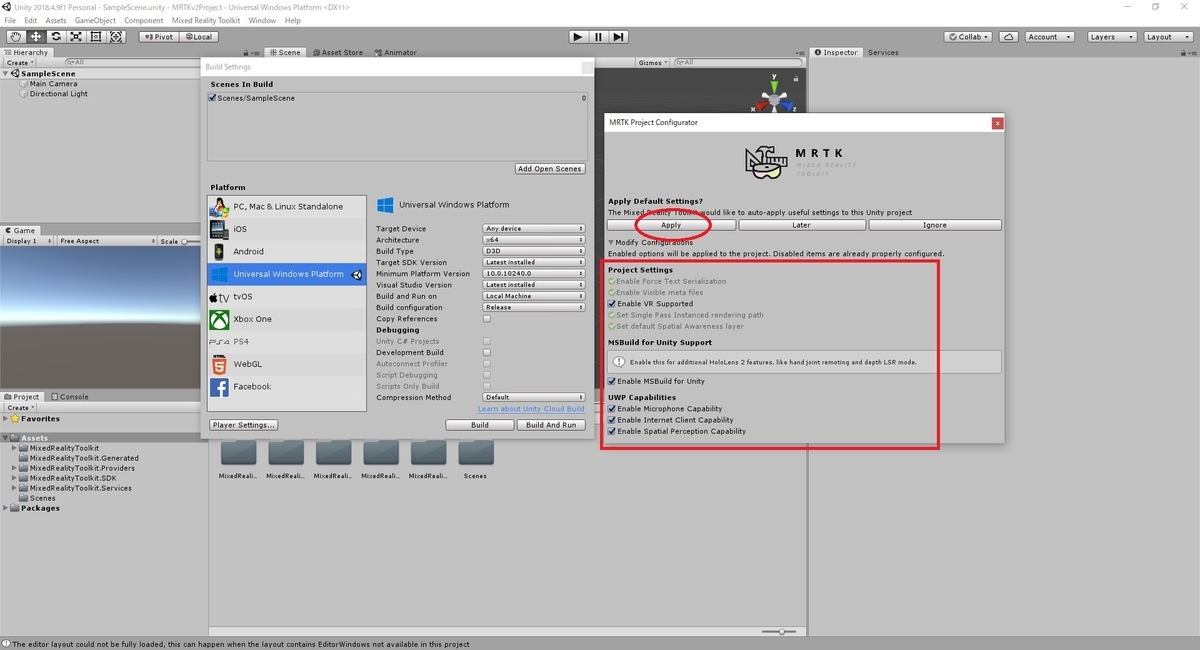The image size is (1200, 650).
Task: Select PC, Mac & Linux Standalone platform
Action: tap(287, 207)
